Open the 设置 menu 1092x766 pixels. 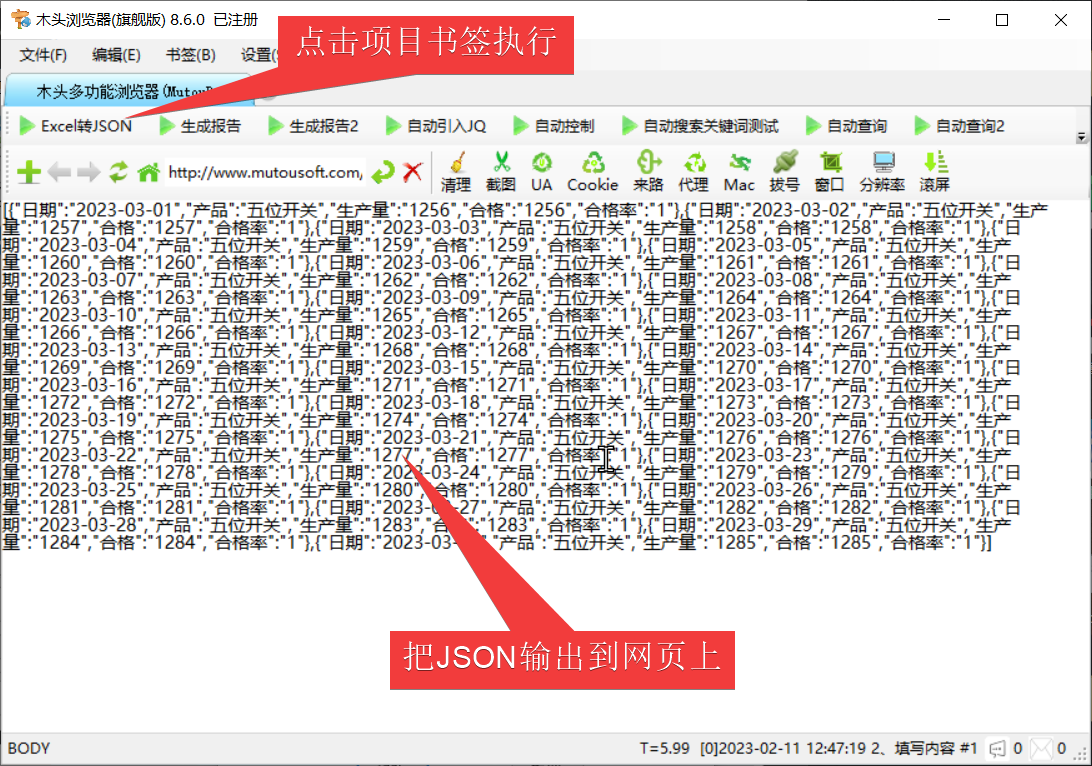(x=259, y=55)
